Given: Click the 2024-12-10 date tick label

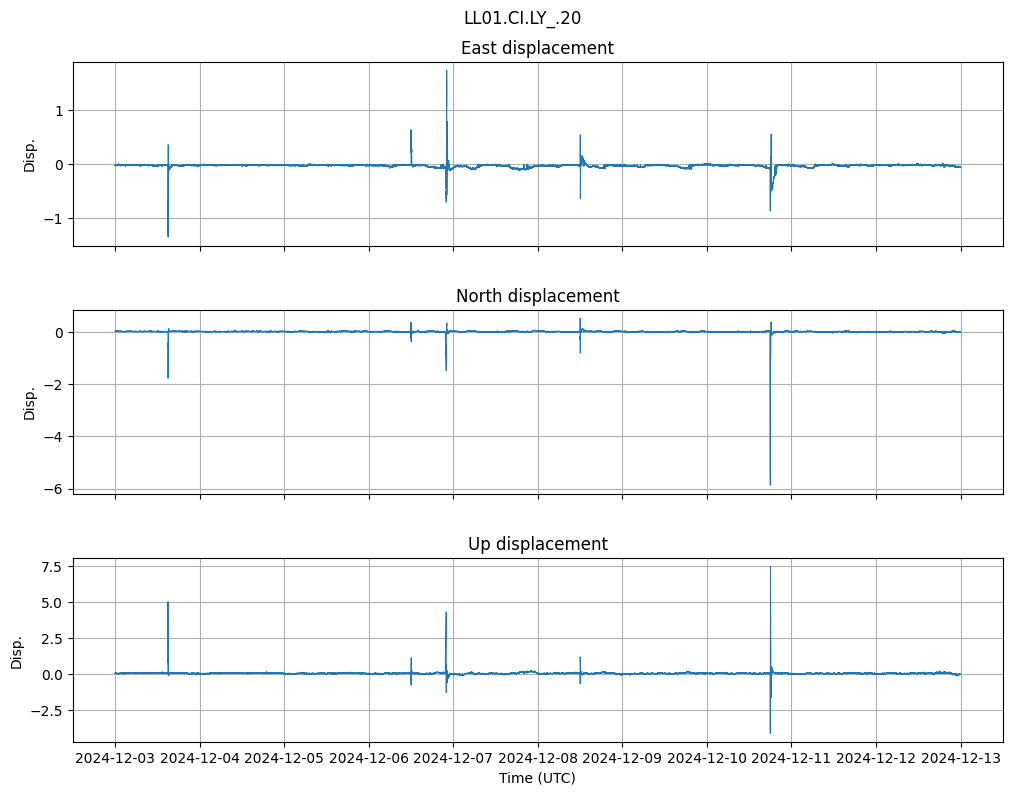Looking at the screenshot, I should [707, 759].
